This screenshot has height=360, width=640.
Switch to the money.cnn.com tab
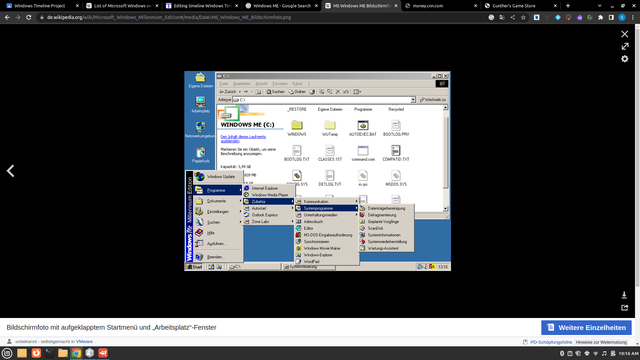coord(440,6)
